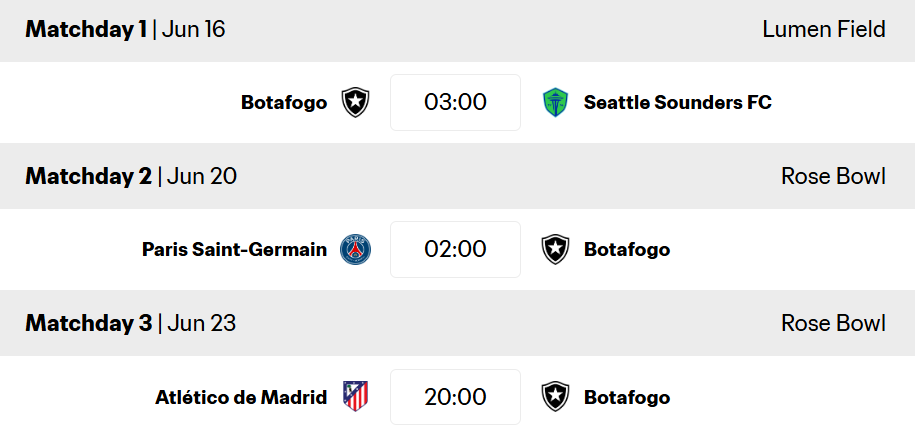Screen dimensions: 915x439
Task: Select the Botafogo name in the Matchday 2 fixture
Action: coord(627,249)
